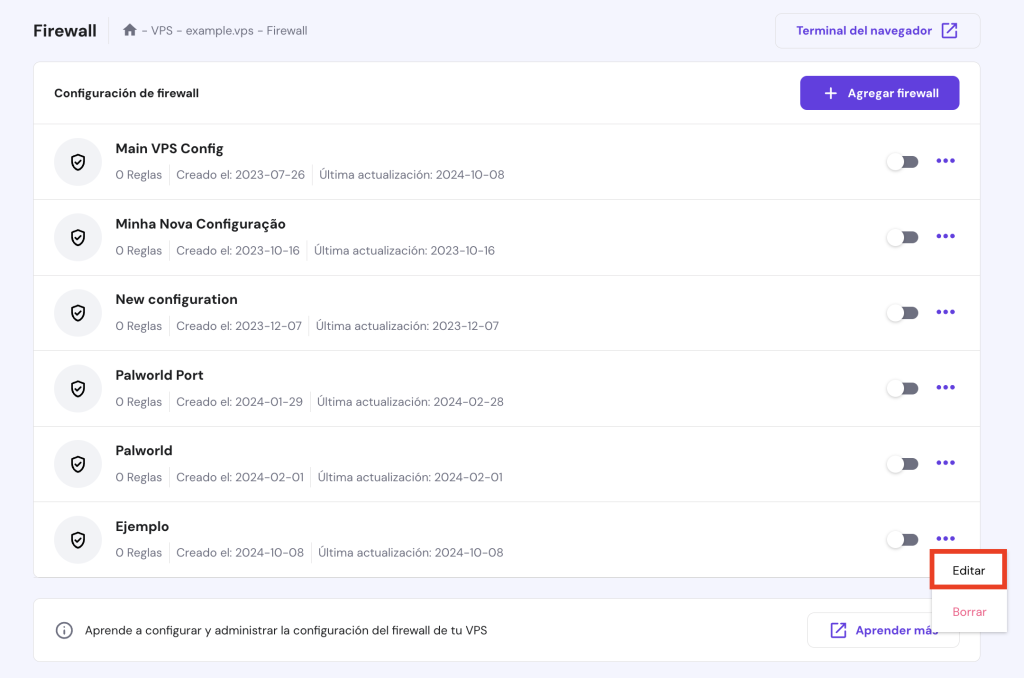Click shield icon for Minha Nova Configuração
Viewport: 1024px width, 678px height.
(x=78, y=237)
